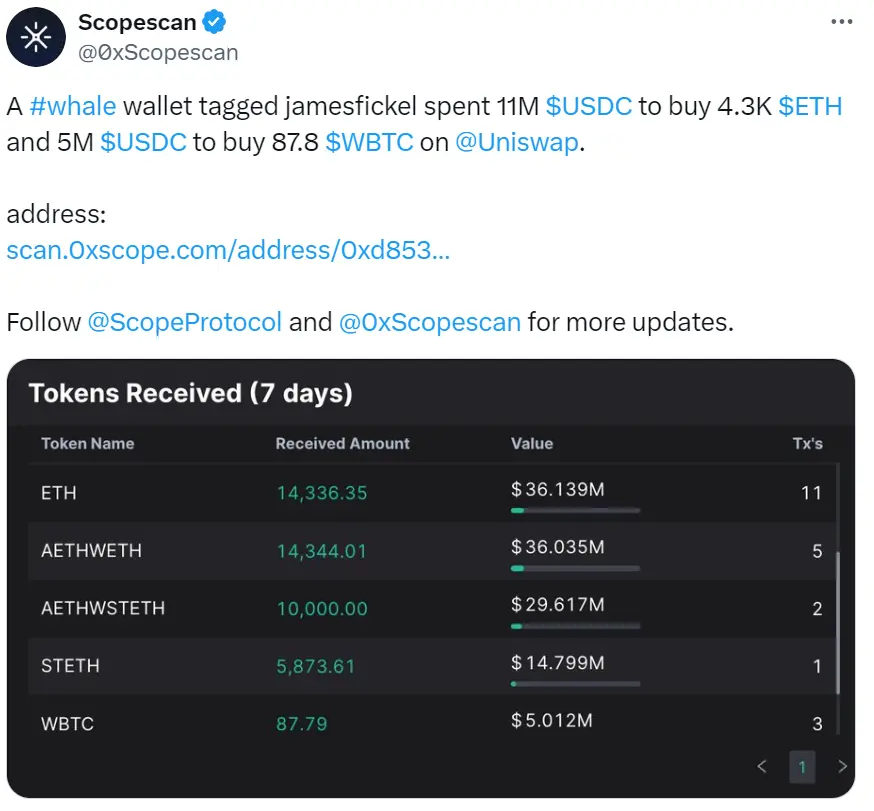Visit the @Uniswap mention
874x811 pixels.
(x=516, y=142)
